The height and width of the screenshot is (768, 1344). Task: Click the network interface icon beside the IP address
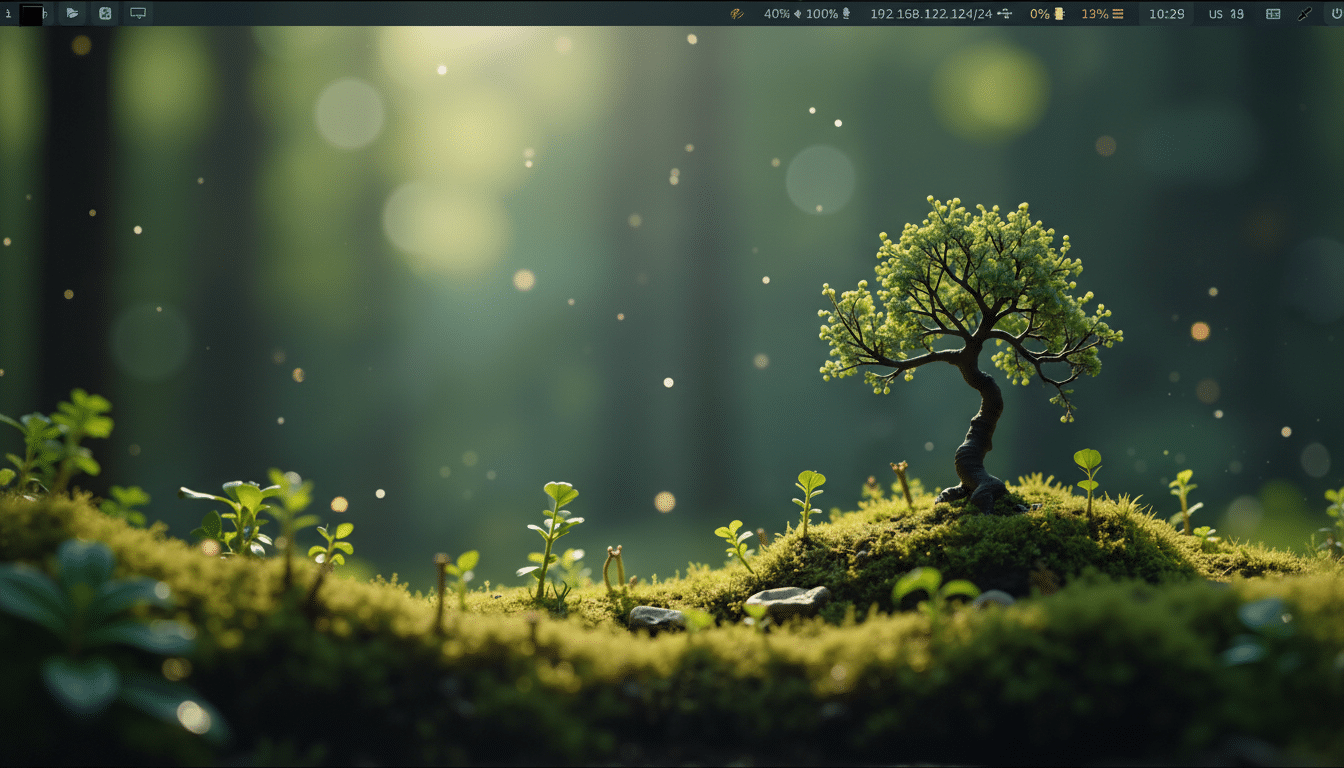coord(1005,13)
